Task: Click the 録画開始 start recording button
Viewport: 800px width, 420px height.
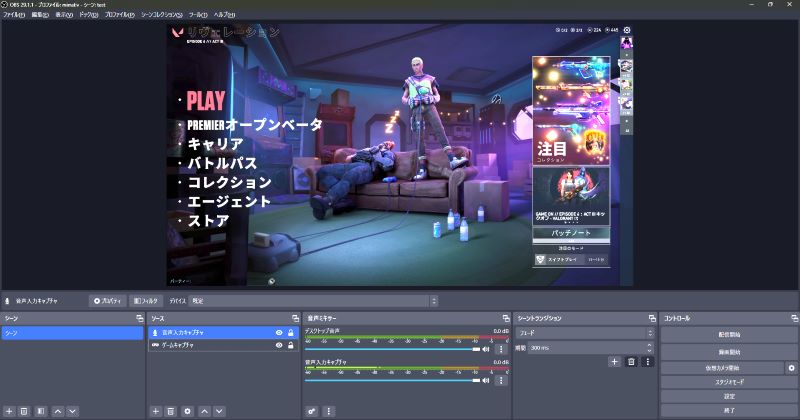Action: click(729, 351)
